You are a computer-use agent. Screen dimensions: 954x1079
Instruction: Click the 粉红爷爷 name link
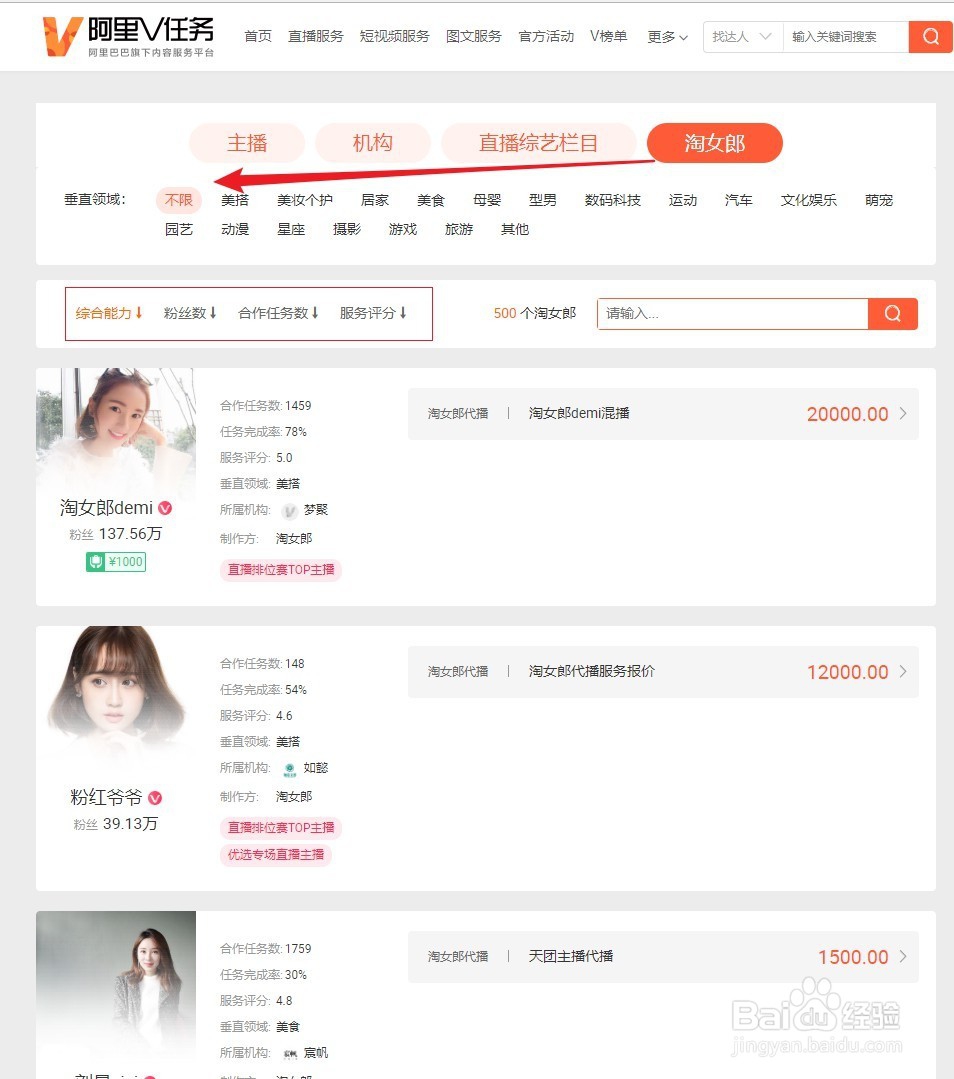[x=107, y=798]
